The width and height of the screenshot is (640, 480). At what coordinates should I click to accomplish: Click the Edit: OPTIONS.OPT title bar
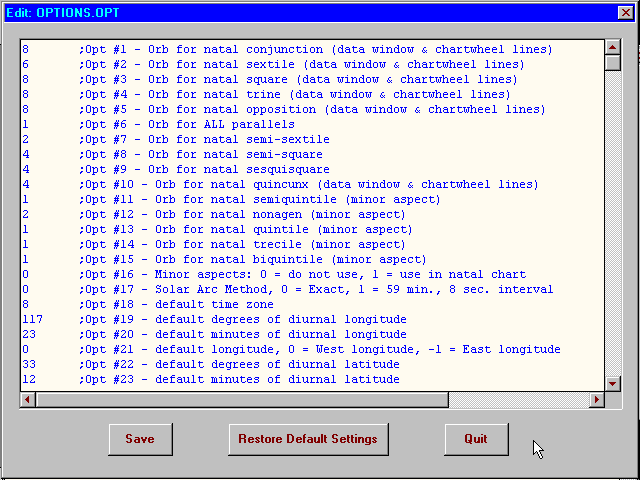click(x=300, y=11)
